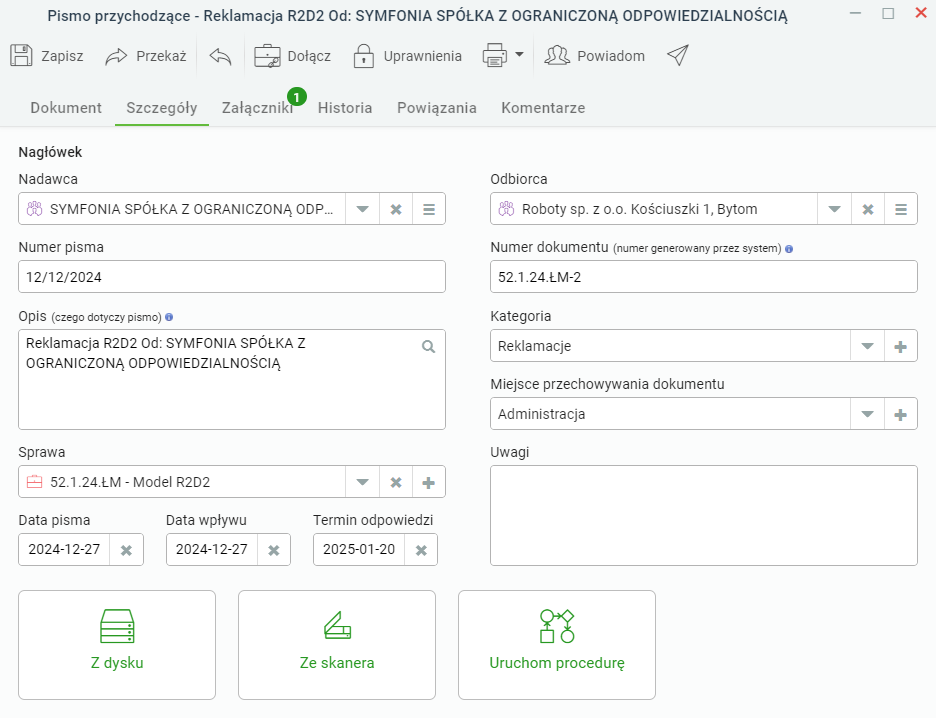Screen dimensions: 936x718
Task: Click the Nadawca contractor icon
Action: 35,209
